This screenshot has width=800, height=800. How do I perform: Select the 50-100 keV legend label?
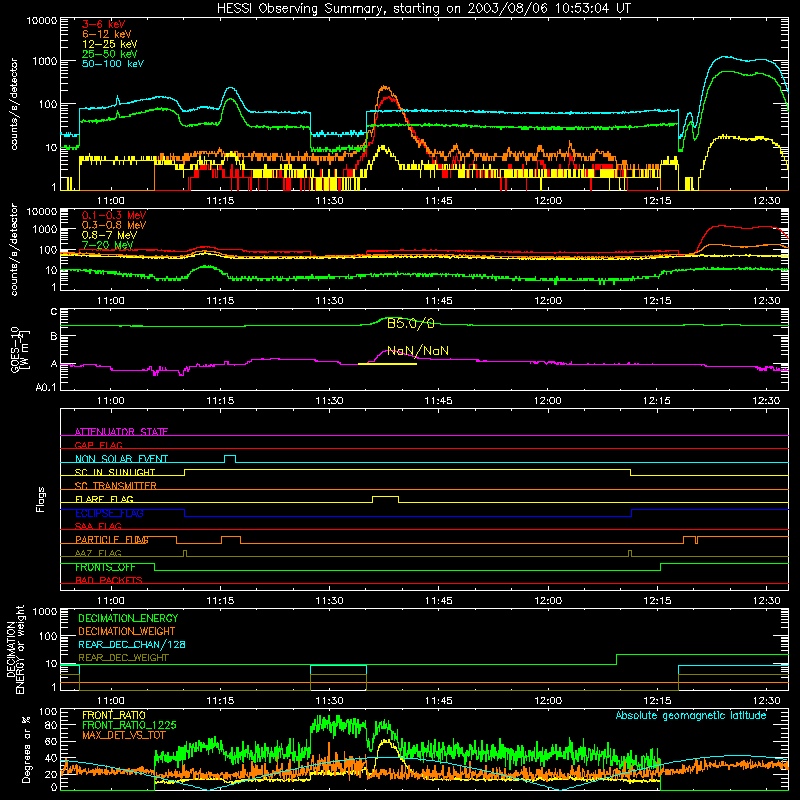click(113, 63)
